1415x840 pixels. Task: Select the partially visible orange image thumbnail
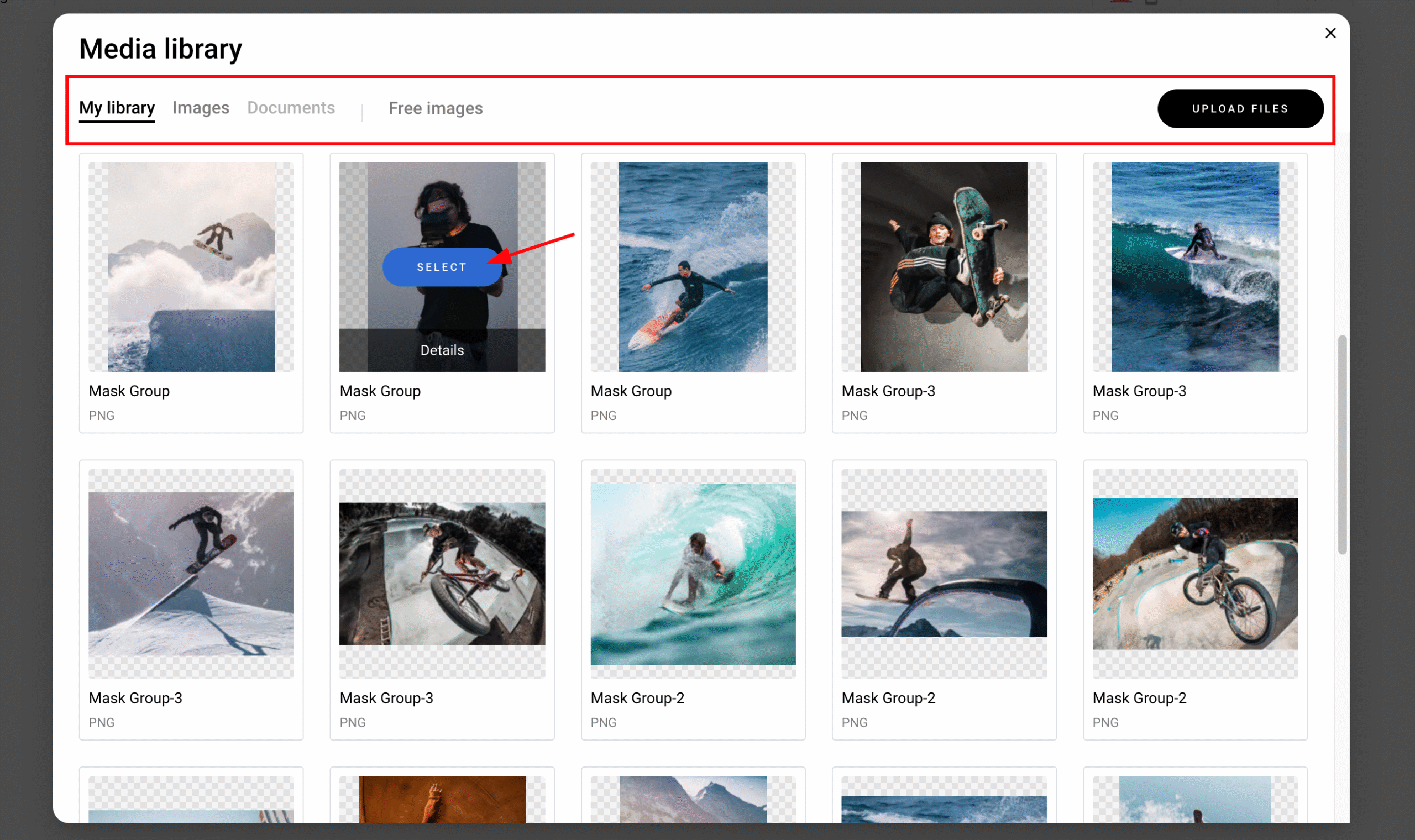click(442, 799)
